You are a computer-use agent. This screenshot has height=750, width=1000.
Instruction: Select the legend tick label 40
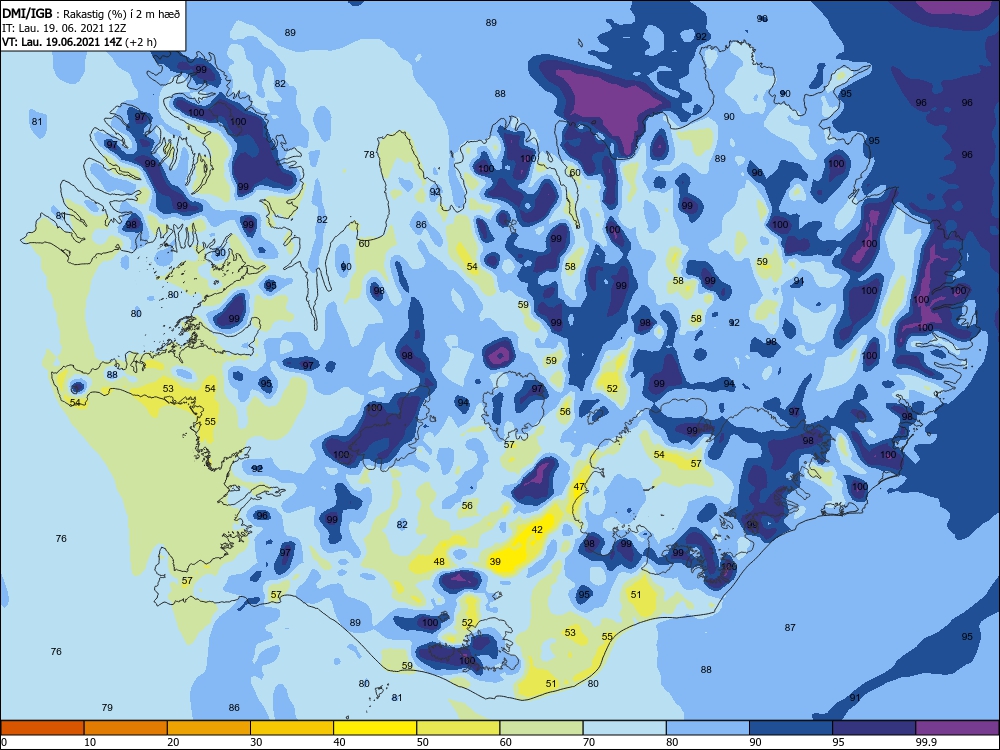tap(339, 742)
